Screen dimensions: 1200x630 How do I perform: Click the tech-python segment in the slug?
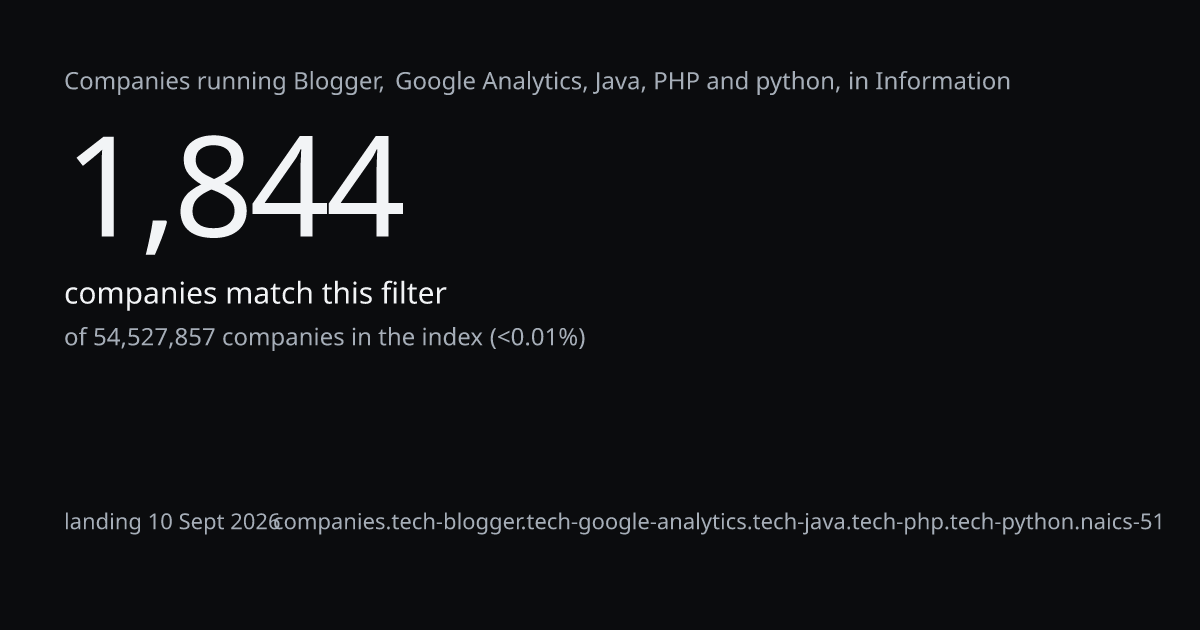click(x=1007, y=522)
